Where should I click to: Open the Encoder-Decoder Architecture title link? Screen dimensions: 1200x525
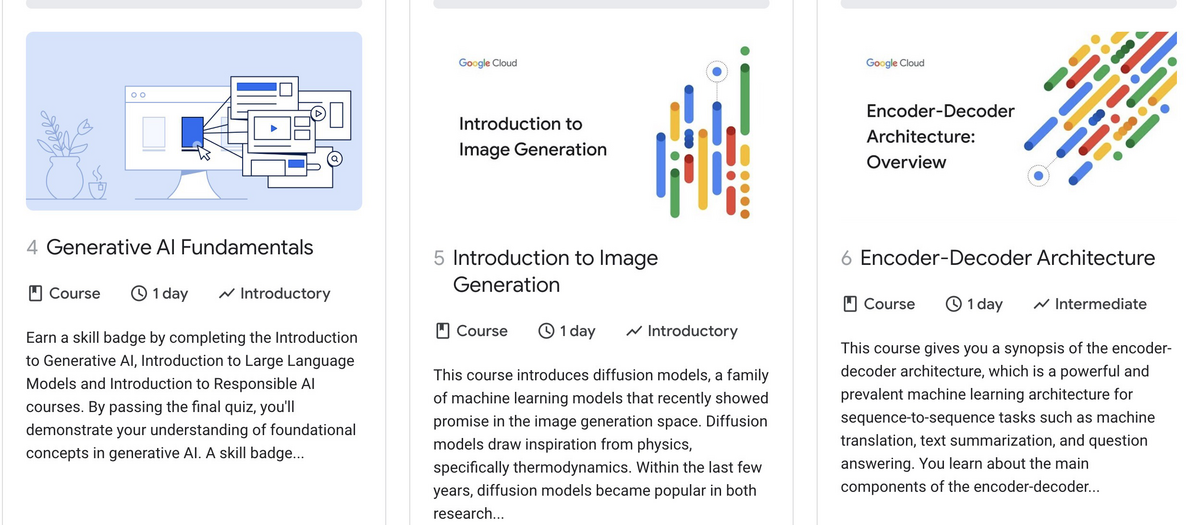click(1007, 258)
